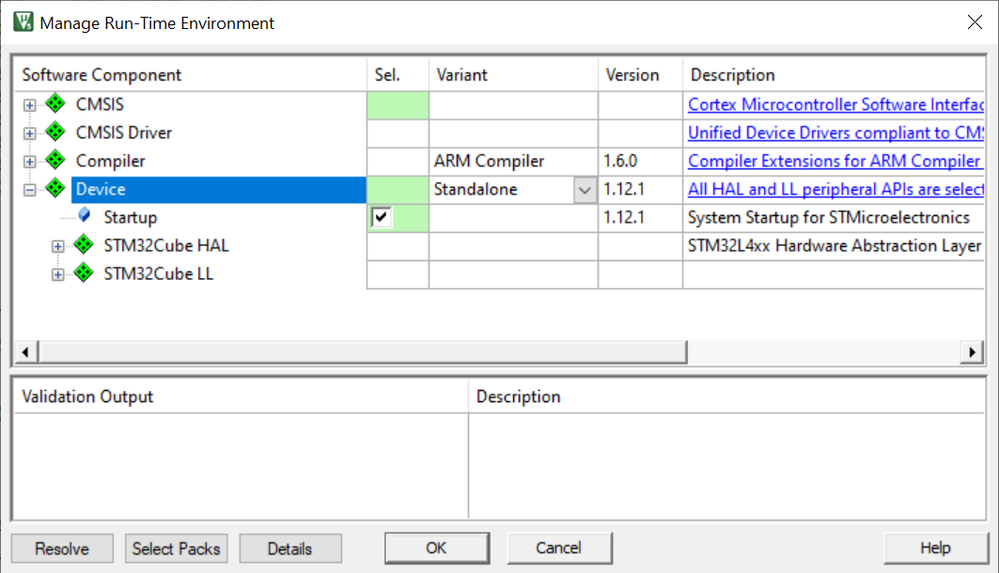This screenshot has width=999, height=573.
Task: Click the STM32Cube LL green diamond icon
Action: coord(83,273)
